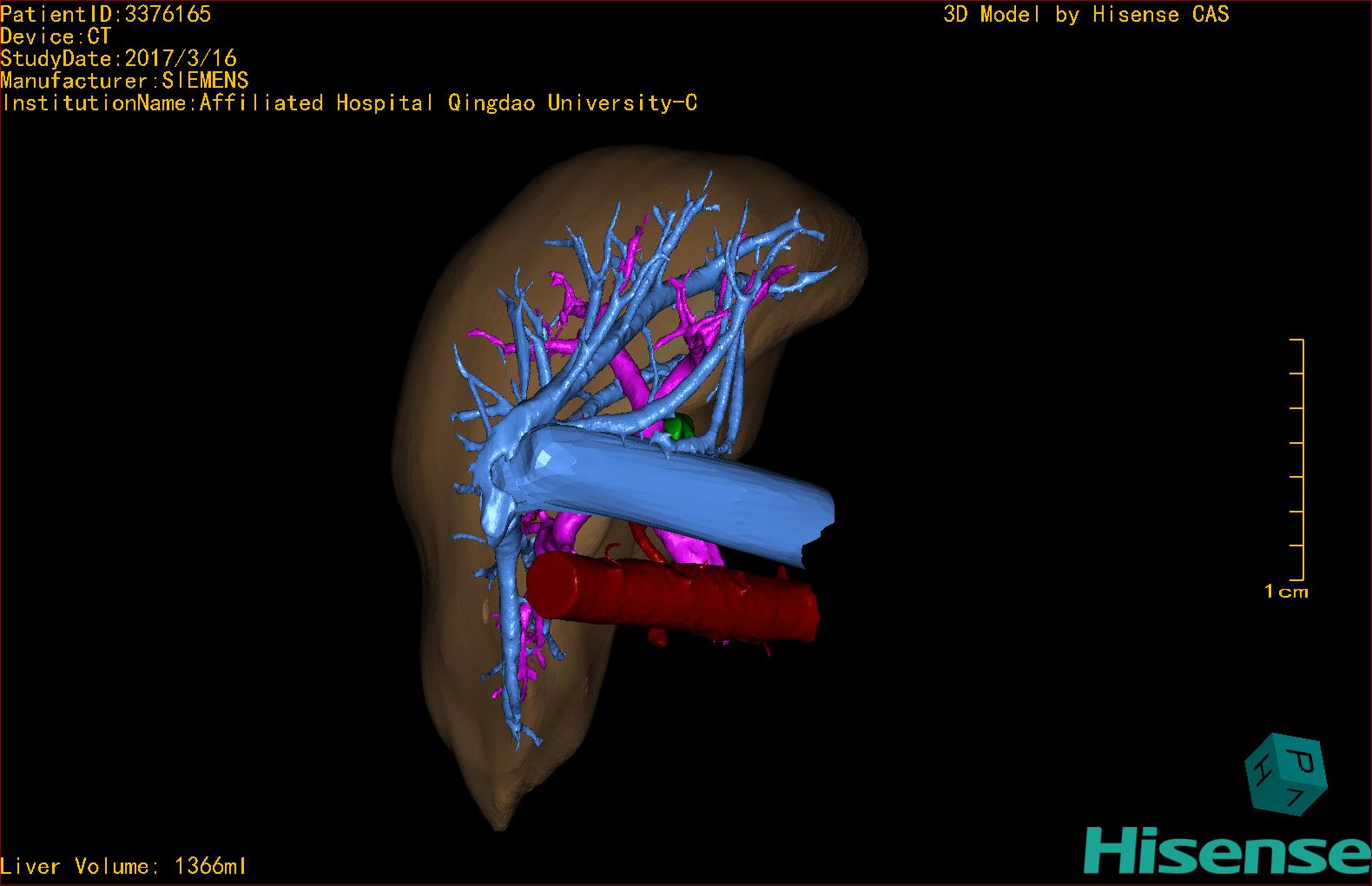This screenshot has height=886, width=1372.
Task: Click the PatientID:3376165 text
Action: (105, 14)
